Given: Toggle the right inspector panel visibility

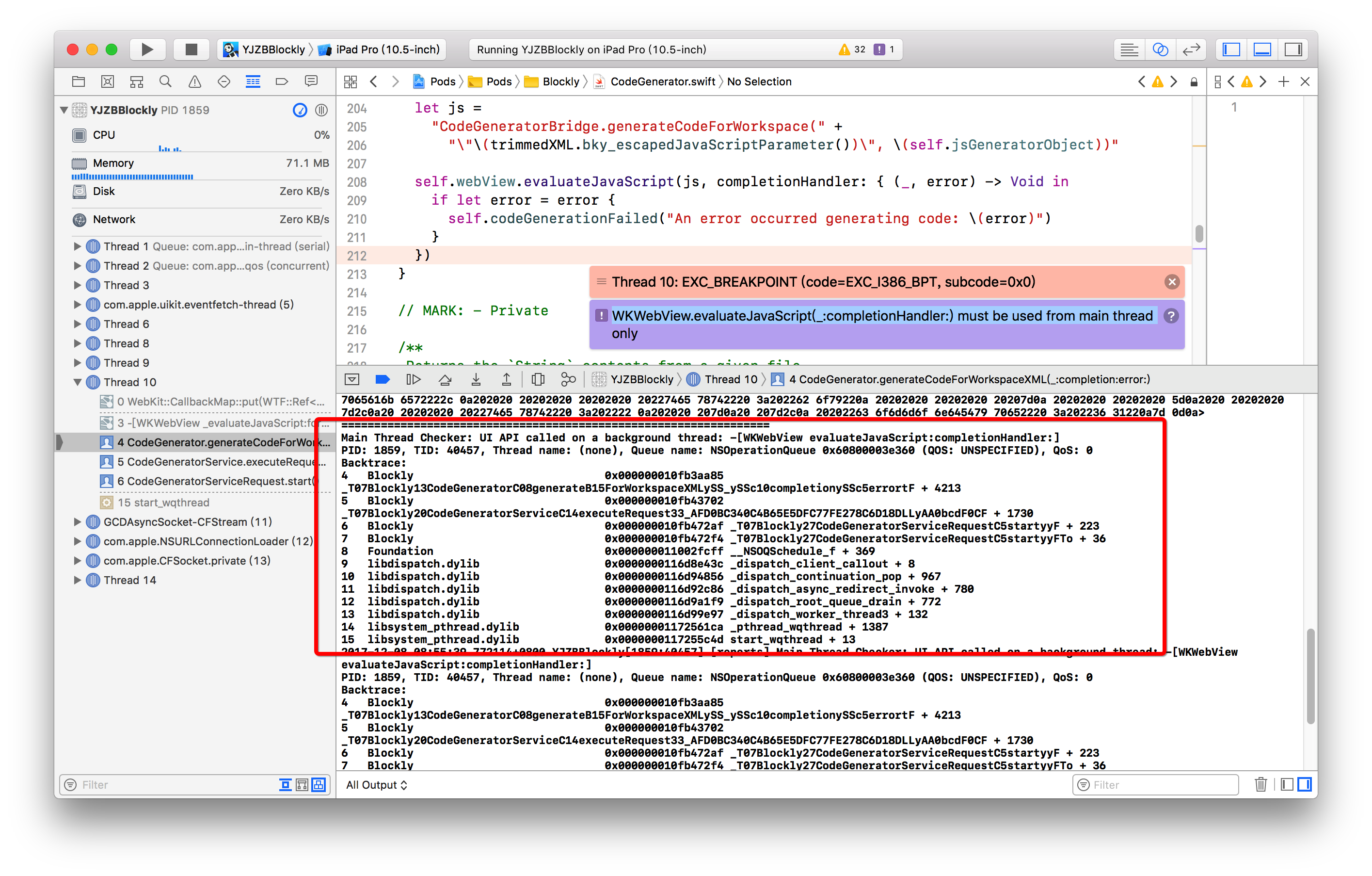Looking at the screenshot, I should (1293, 49).
